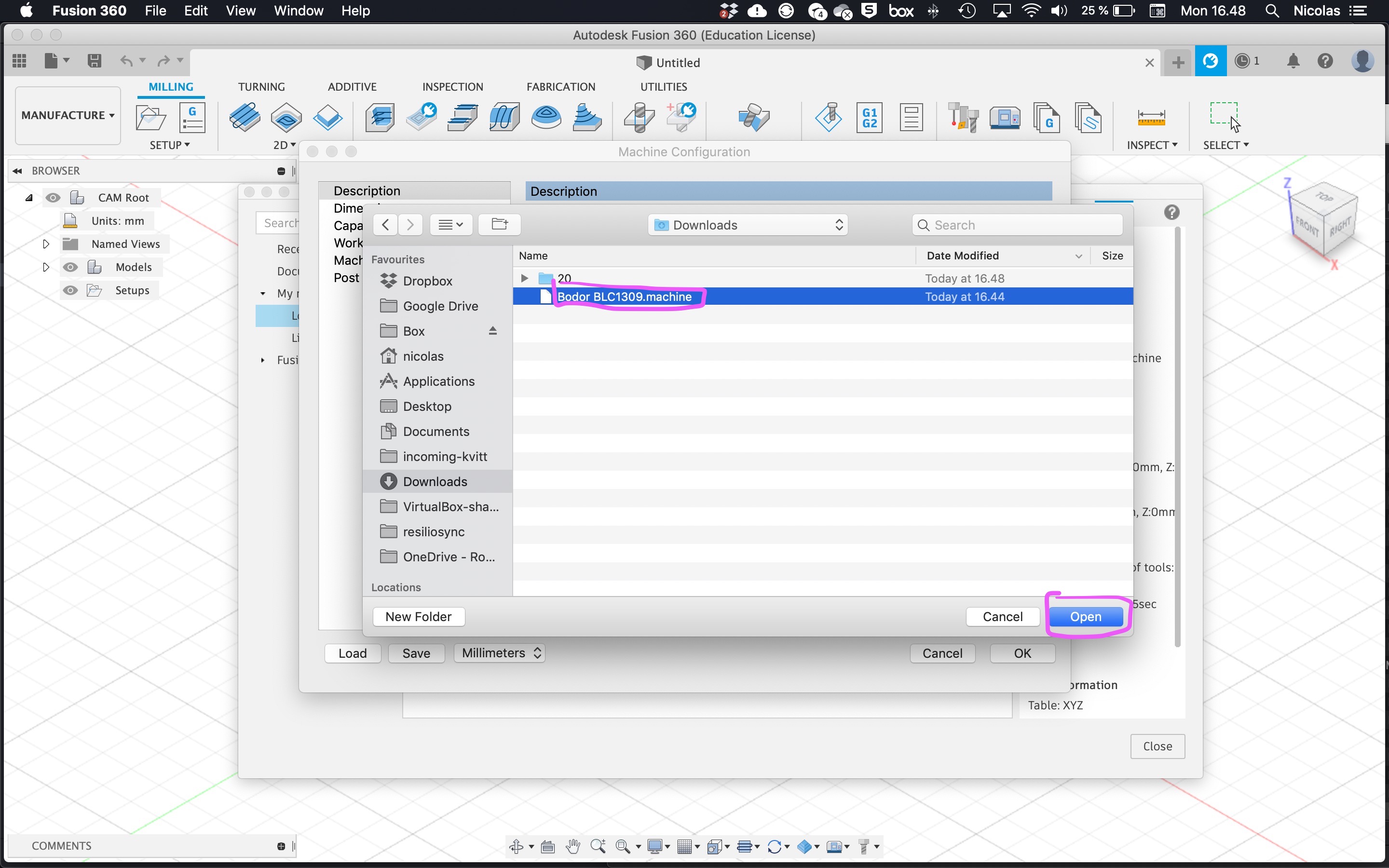Click the new folder icon in file dialog toolbar

[x=499, y=224]
